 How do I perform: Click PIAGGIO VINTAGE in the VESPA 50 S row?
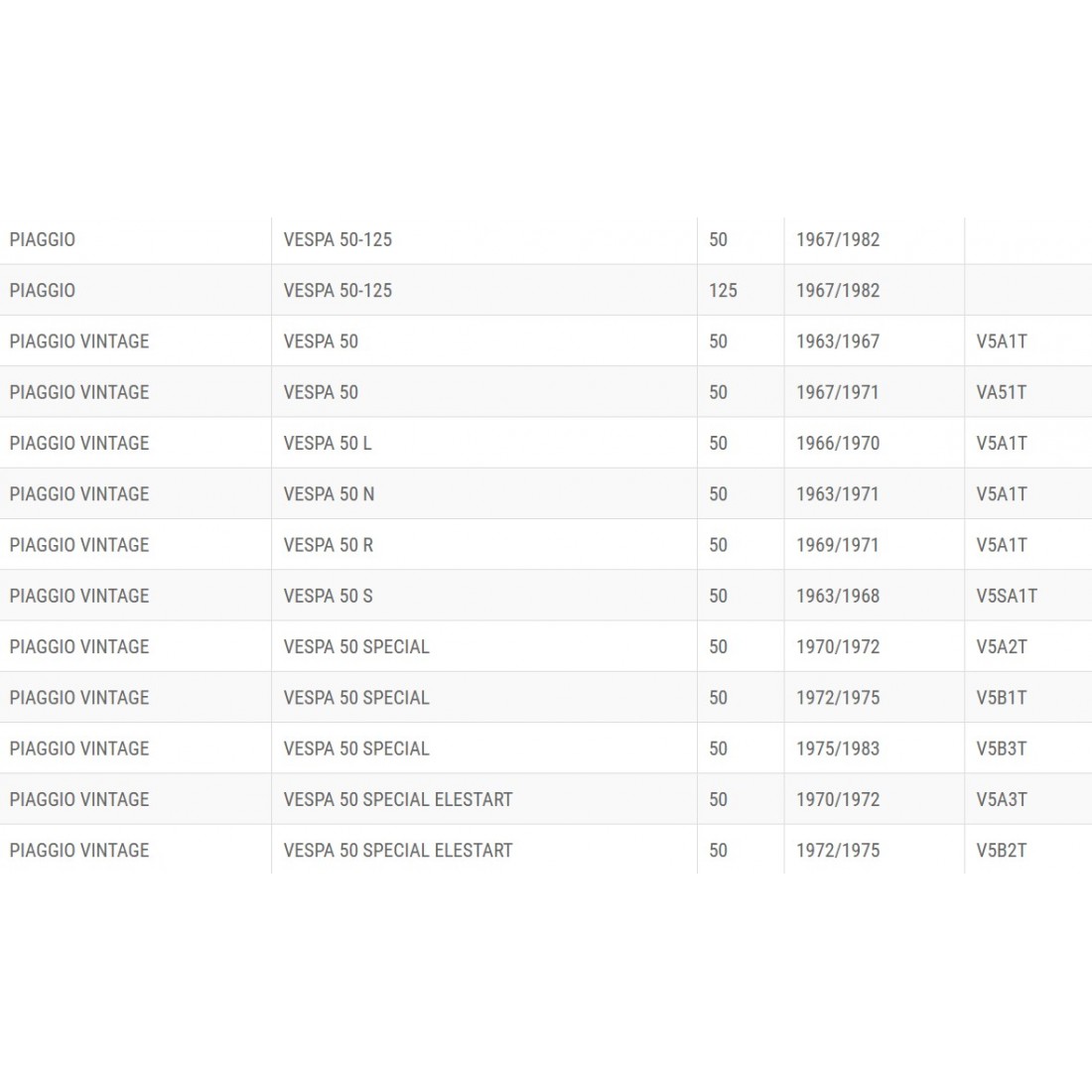point(79,596)
